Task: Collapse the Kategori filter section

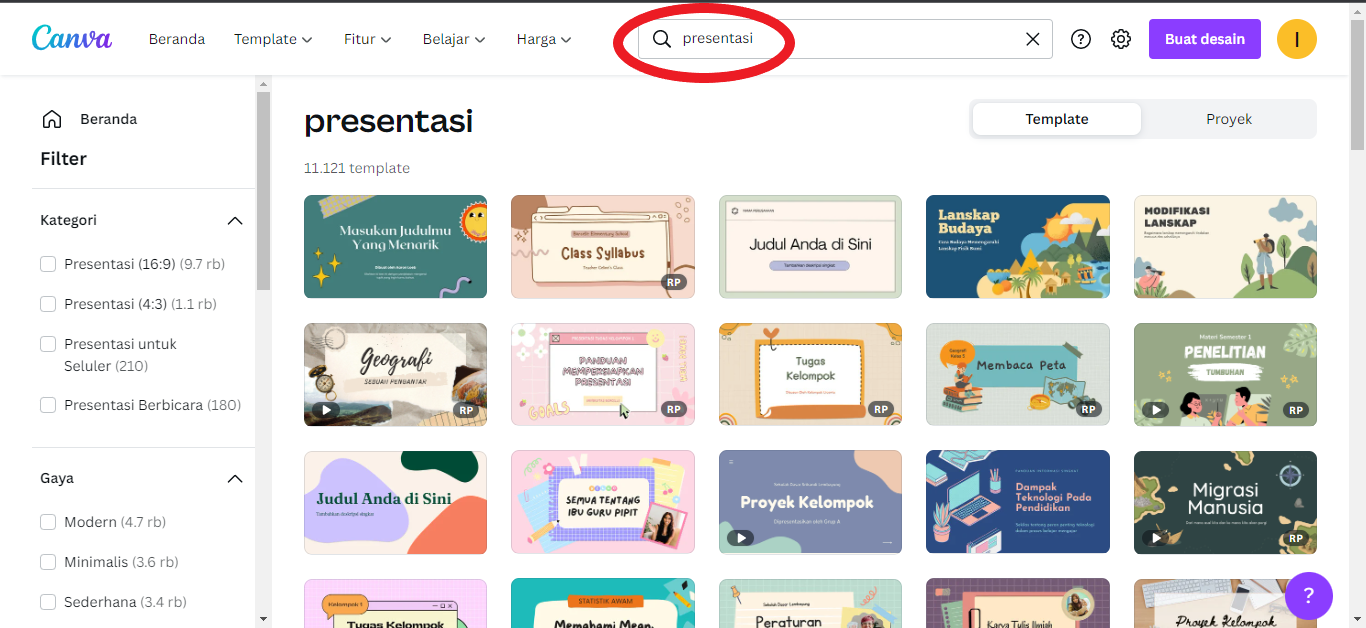Action: point(235,220)
